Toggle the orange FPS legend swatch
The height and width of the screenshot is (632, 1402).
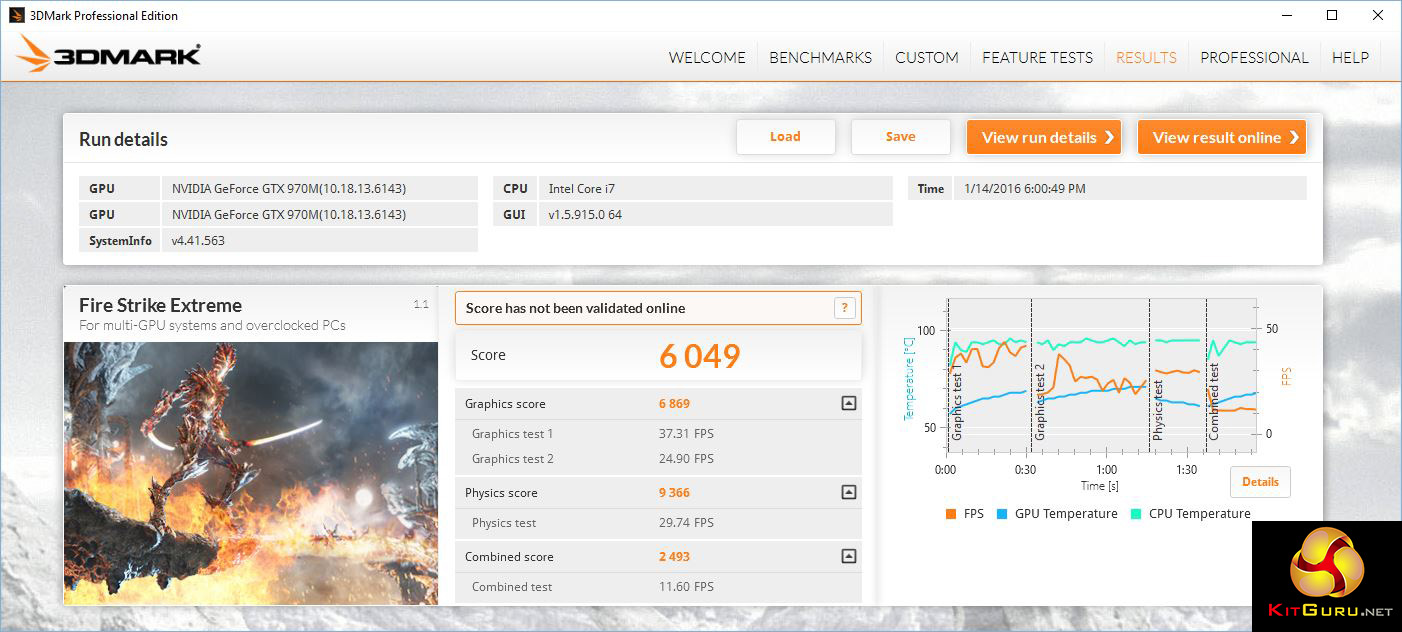[x=950, y=514]
